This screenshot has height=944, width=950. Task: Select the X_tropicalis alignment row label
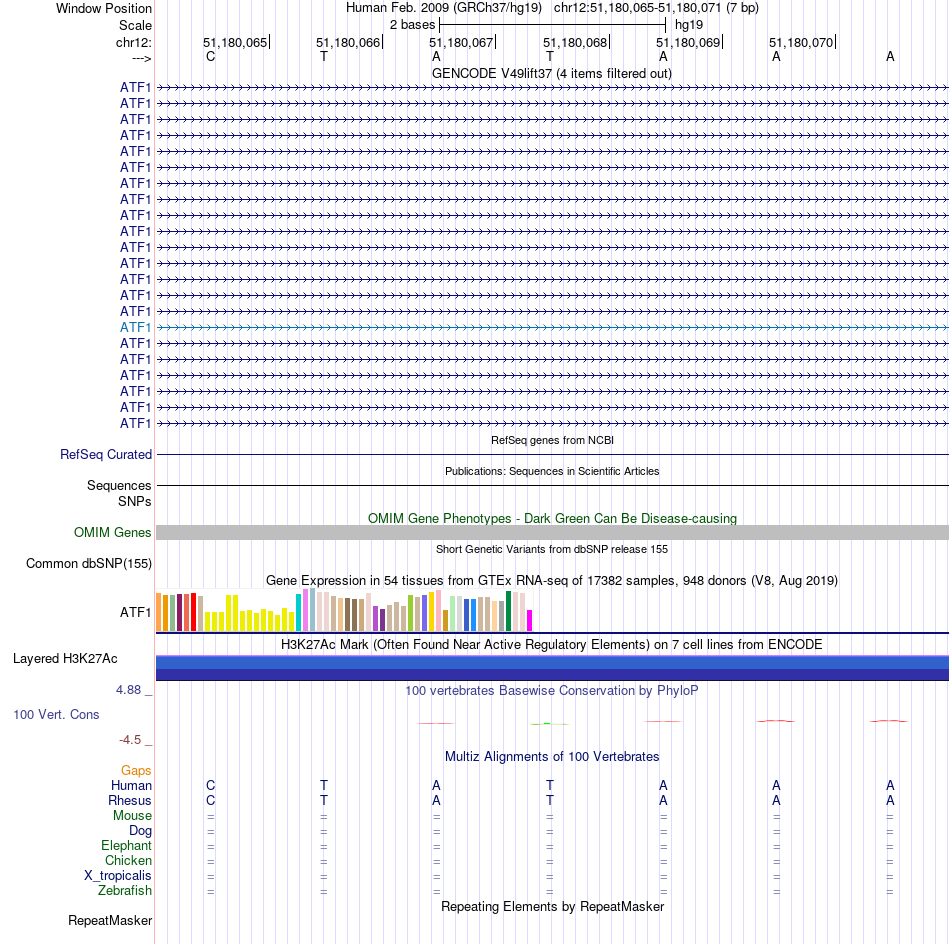(118, 876)
